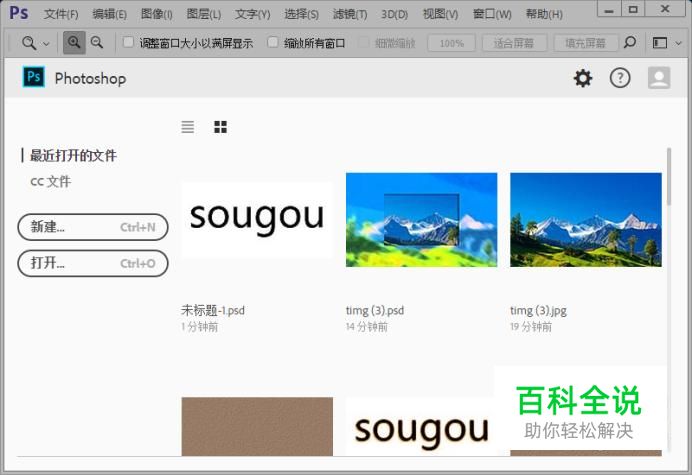Select 最近打开的文件 in sidebar
Screen dimensions: 692x475
pos(73,155)
